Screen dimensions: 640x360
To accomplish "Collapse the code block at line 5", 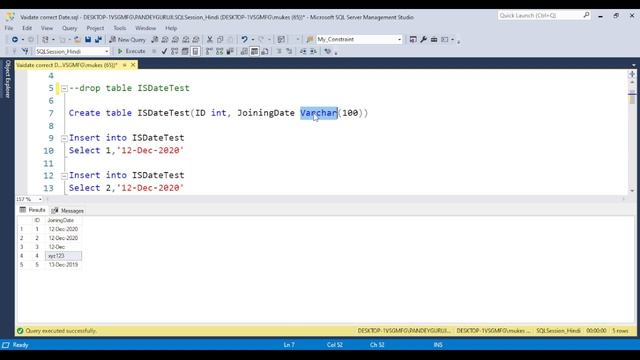I will click(64, 89).
